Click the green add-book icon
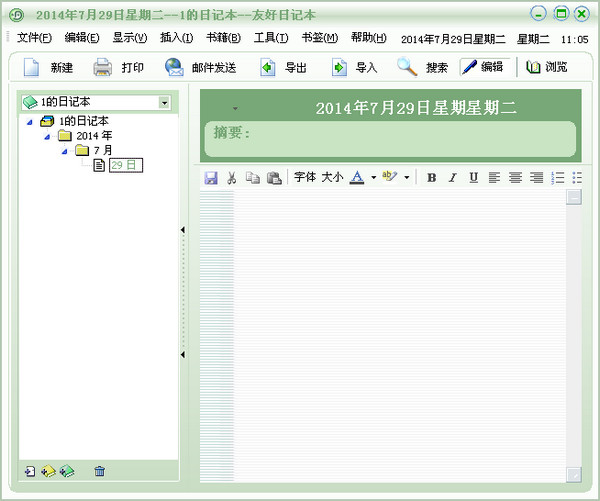This screenshot has width=600, height=501. (67, 471)
